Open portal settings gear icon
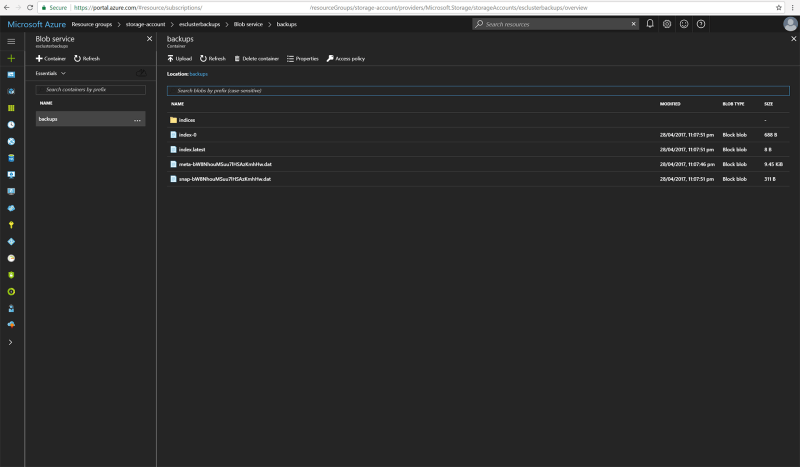Viewport: 800px width, 467px height. [667, 24]
